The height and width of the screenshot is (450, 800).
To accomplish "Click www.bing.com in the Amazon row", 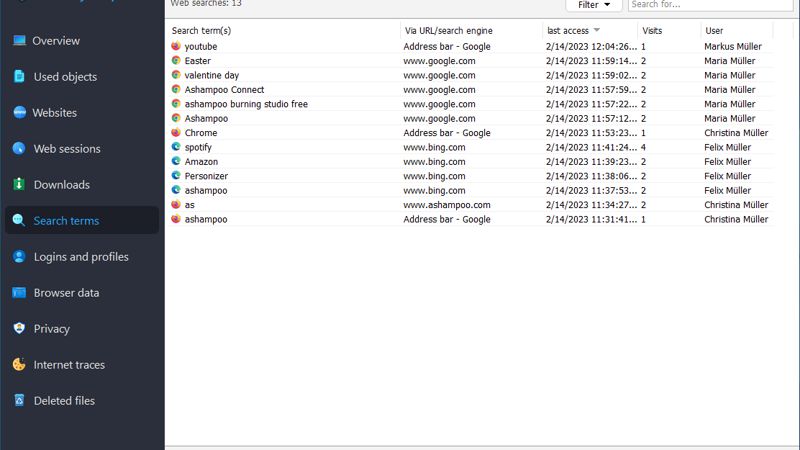I will point(434,162).
